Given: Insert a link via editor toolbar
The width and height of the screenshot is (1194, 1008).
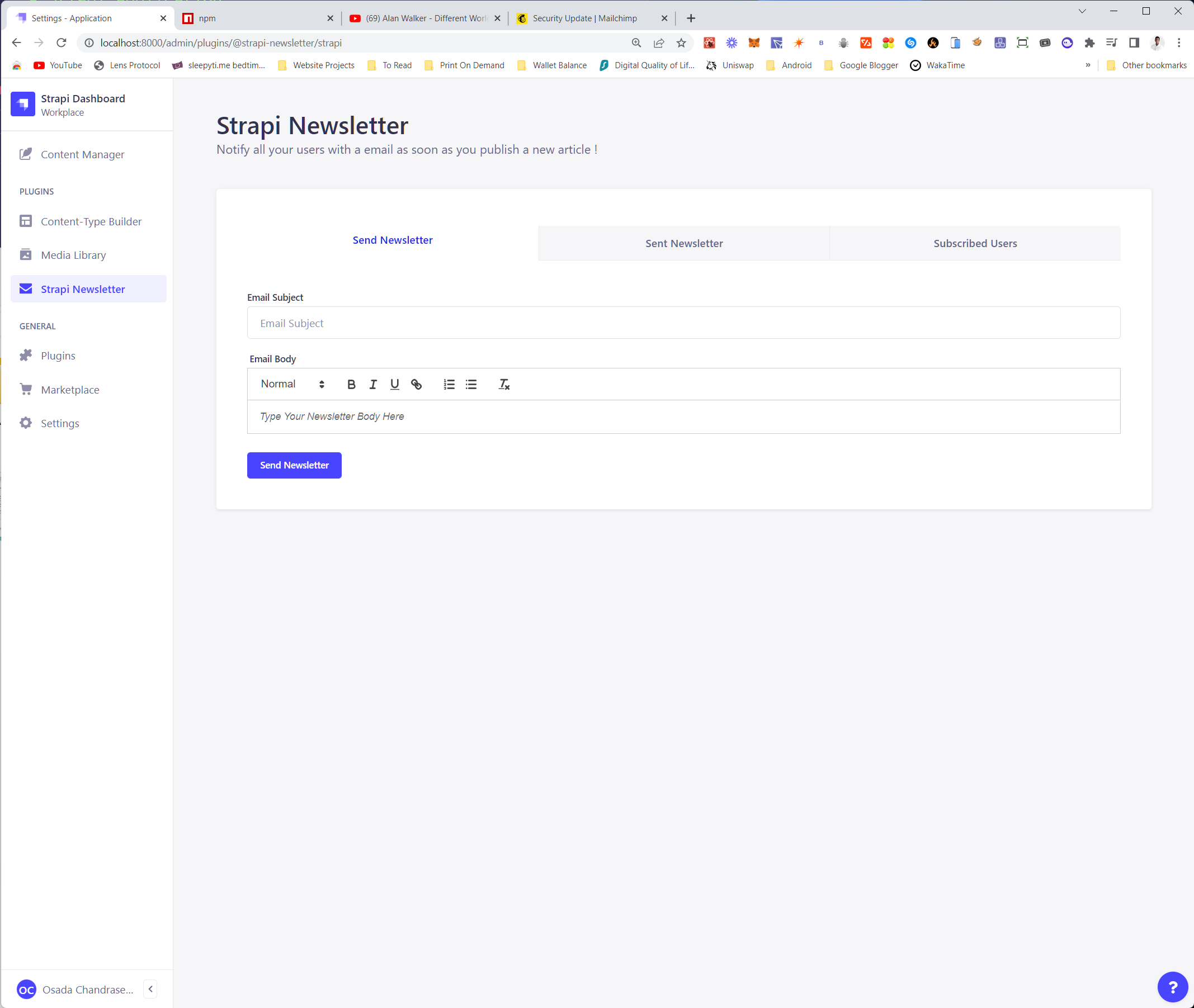Looking at the screenshot, I should point(416,385).
